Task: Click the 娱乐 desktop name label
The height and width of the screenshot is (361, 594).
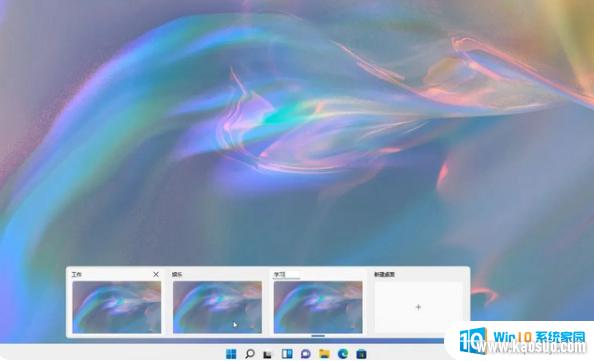Action: click(177, 274)
